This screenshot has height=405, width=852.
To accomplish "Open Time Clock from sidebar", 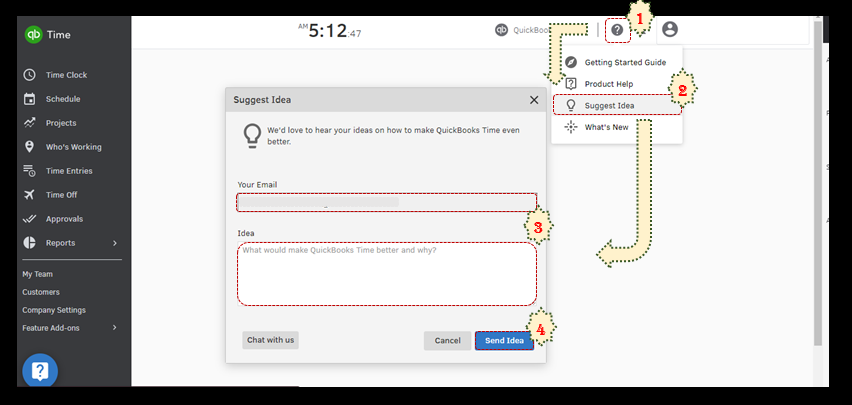I will (x=66, y=75).
